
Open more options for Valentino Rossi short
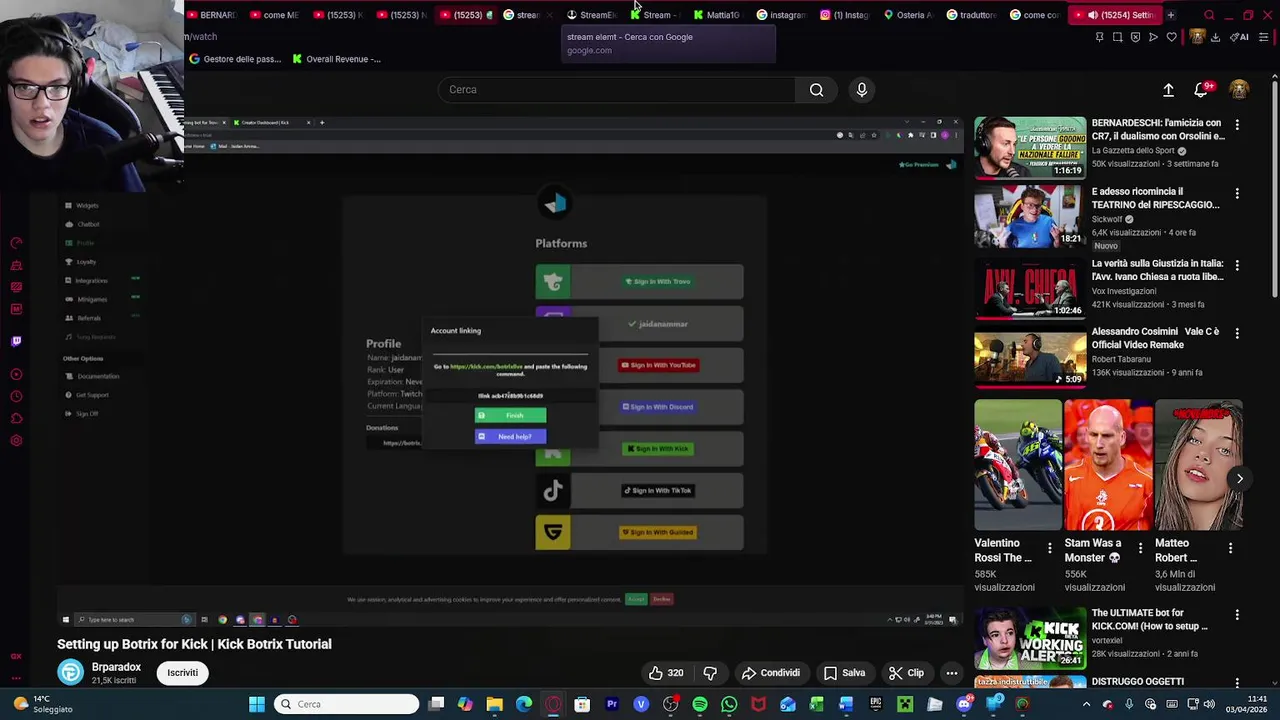(x=1049, y=548)
